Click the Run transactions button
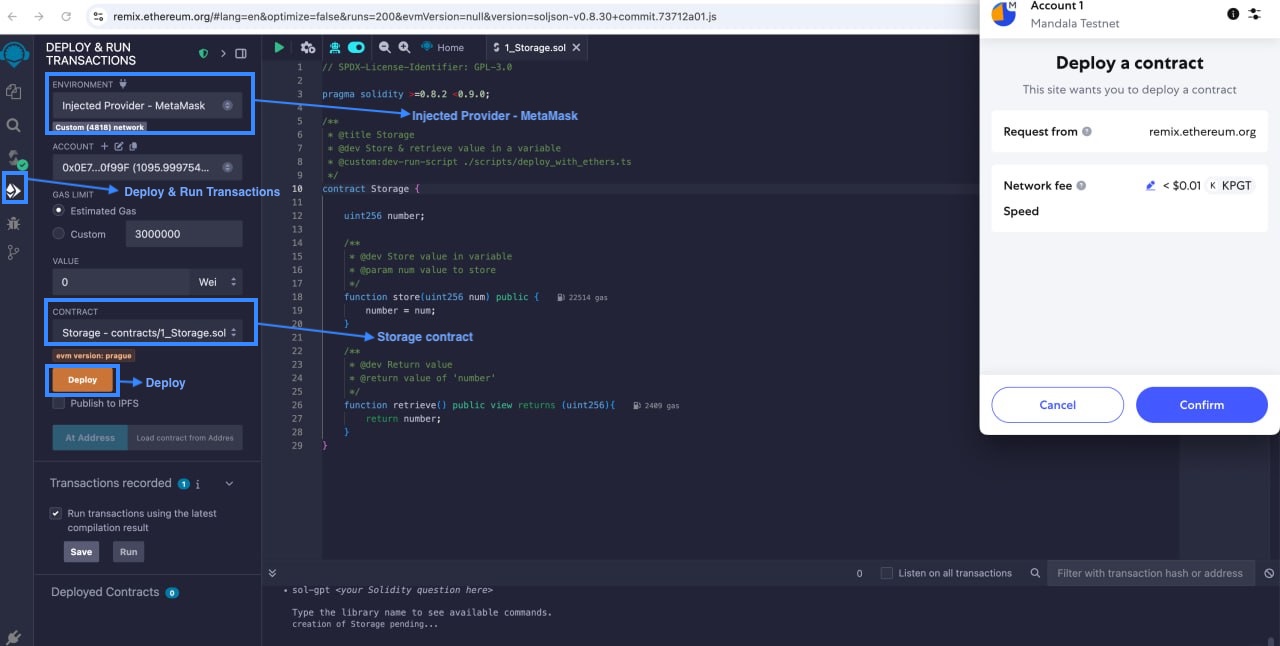 tap(128, 552)
